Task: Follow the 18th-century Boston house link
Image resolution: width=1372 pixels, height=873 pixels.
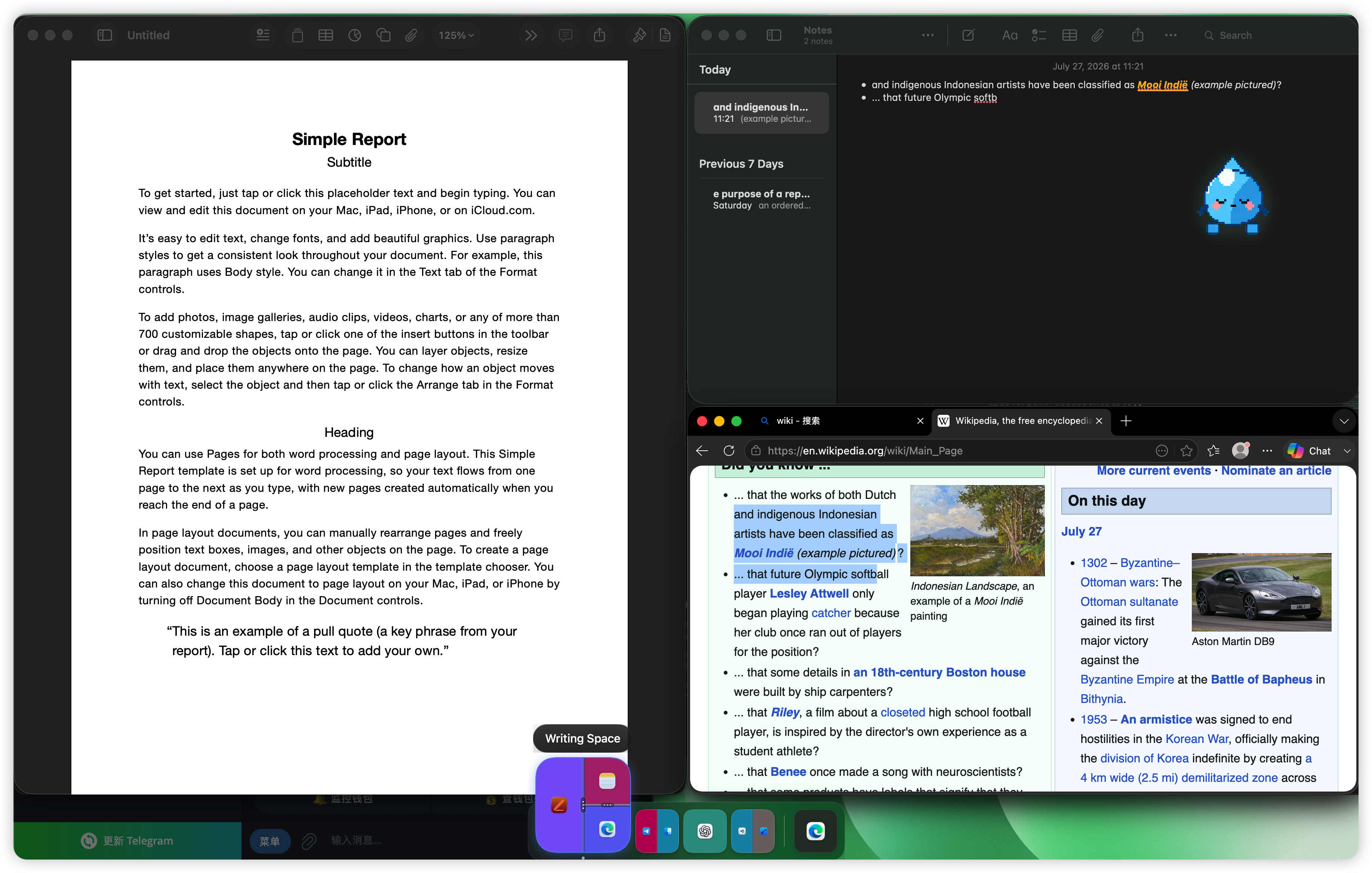Action: 939,672
